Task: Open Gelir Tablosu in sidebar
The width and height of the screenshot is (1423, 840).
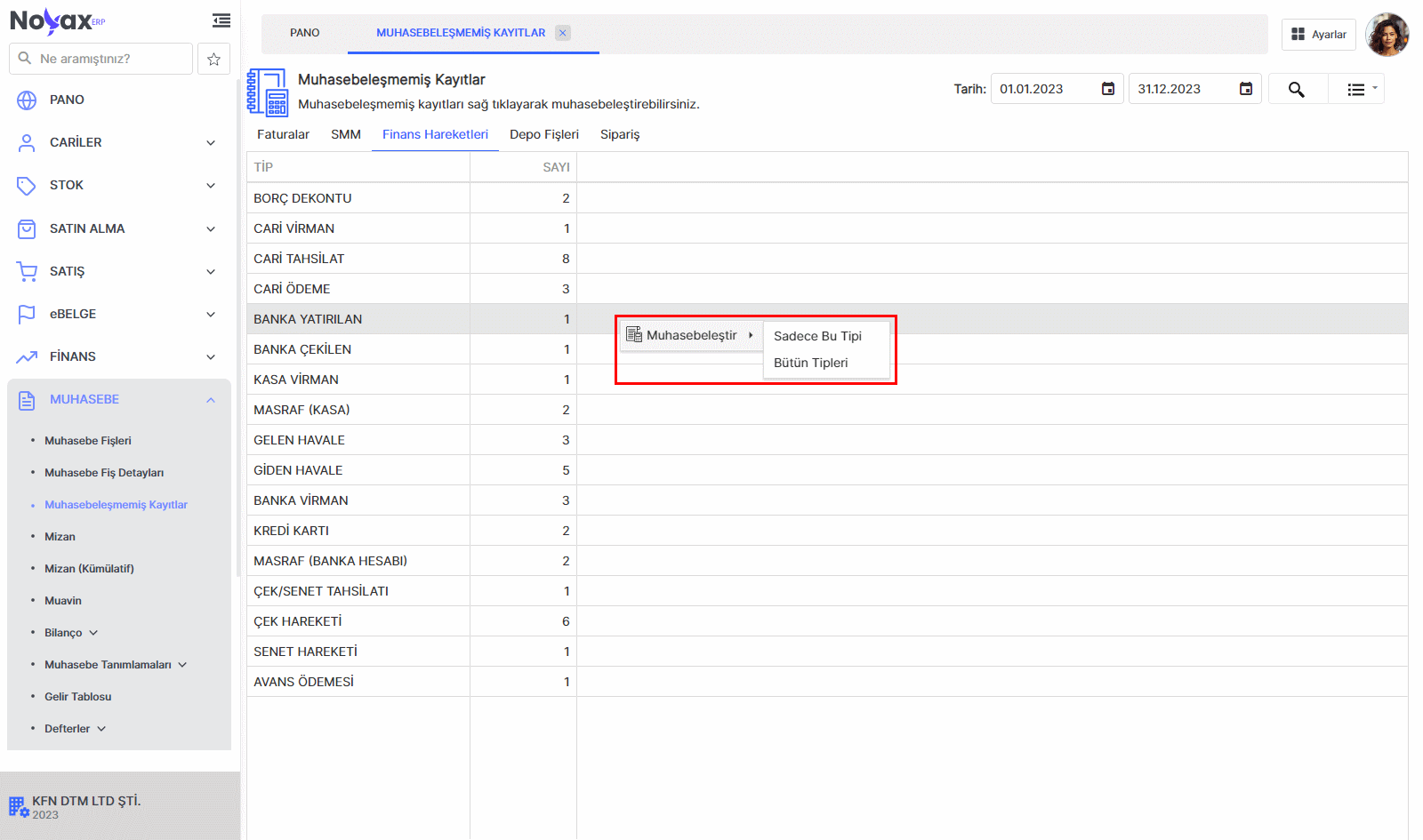Action: click(x=78, y=697)
